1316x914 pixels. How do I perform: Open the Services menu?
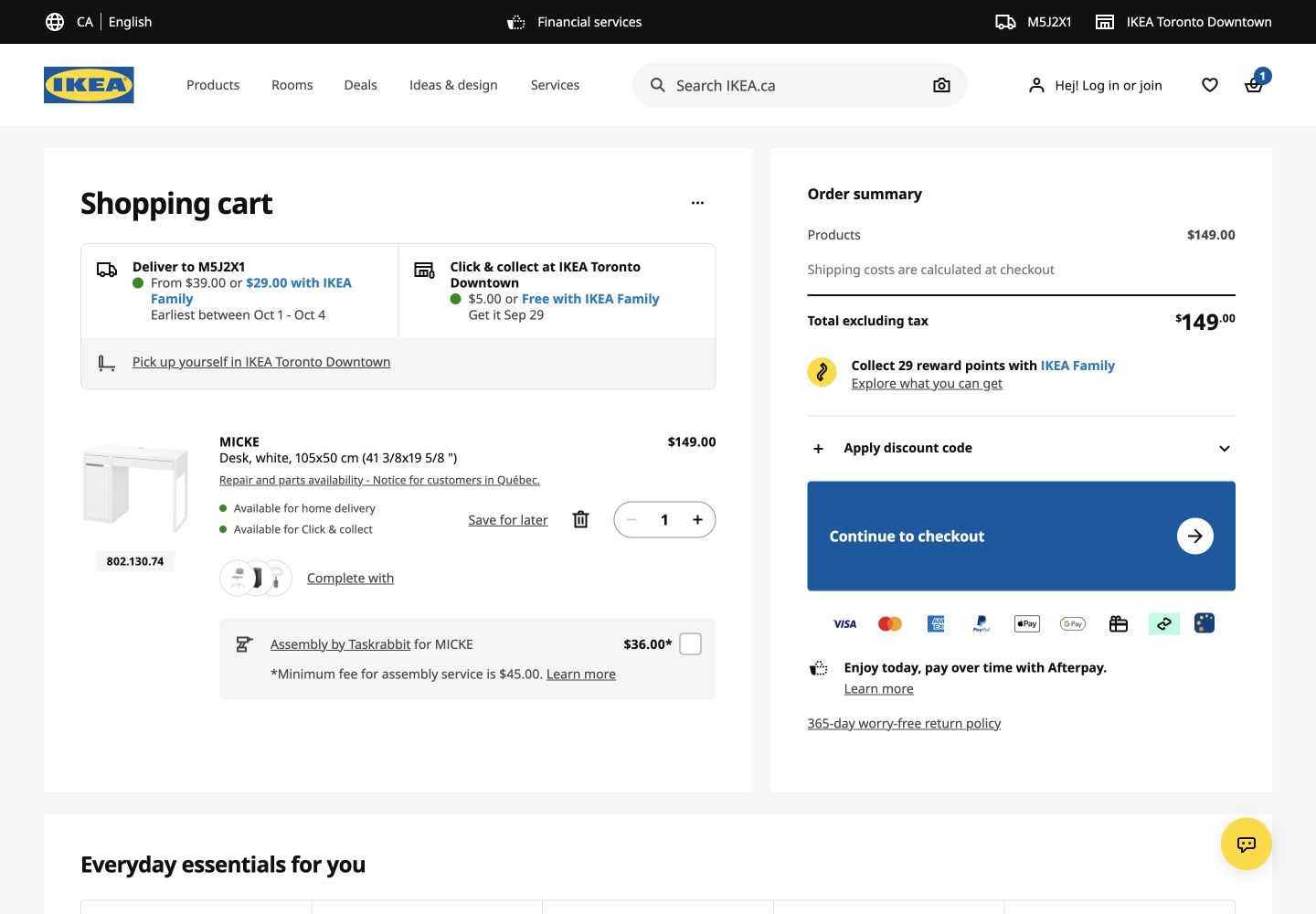[555, 85]
